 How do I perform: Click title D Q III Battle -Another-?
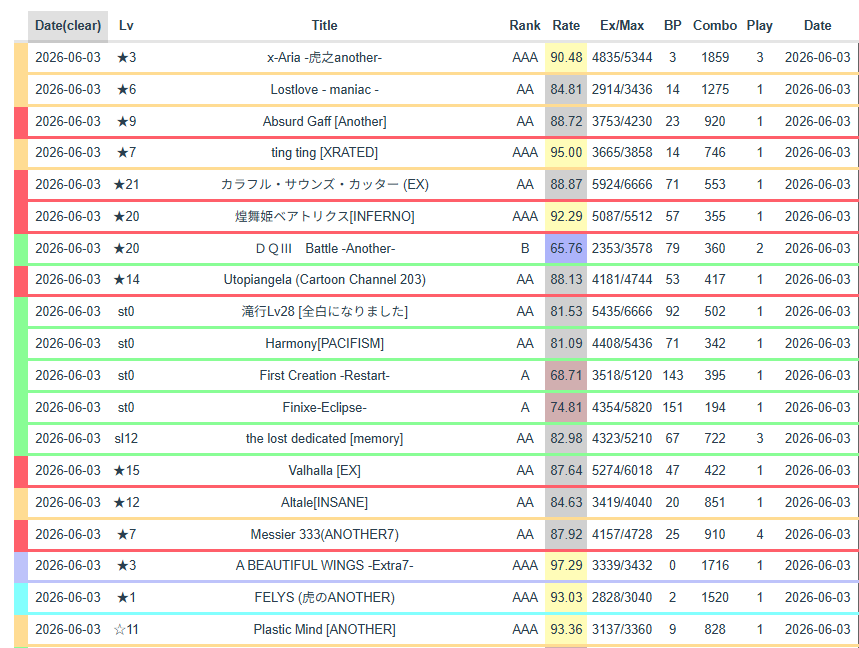[324, 248]
